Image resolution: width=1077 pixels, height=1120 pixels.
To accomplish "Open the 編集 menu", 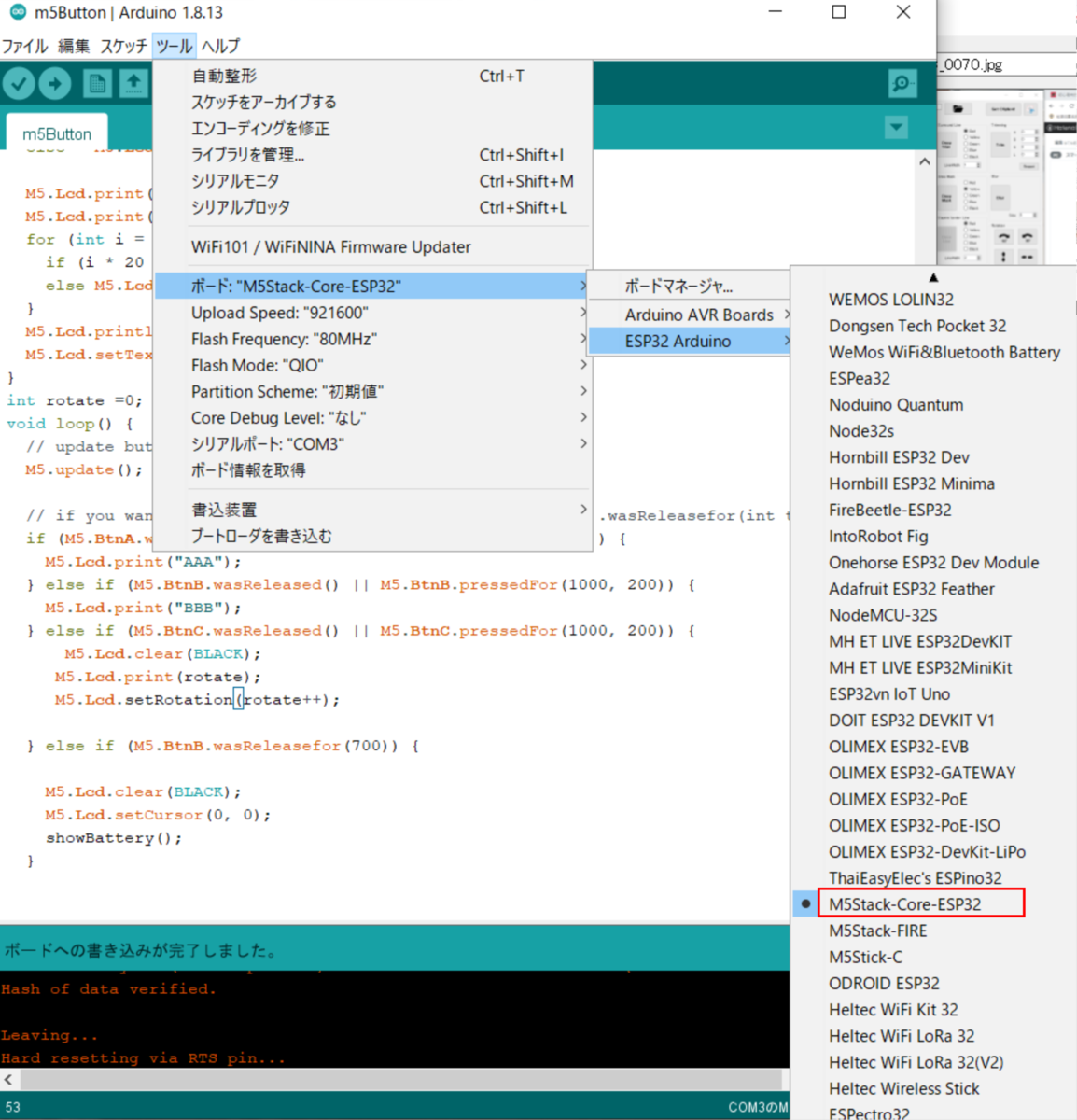I will click(74, 46).
